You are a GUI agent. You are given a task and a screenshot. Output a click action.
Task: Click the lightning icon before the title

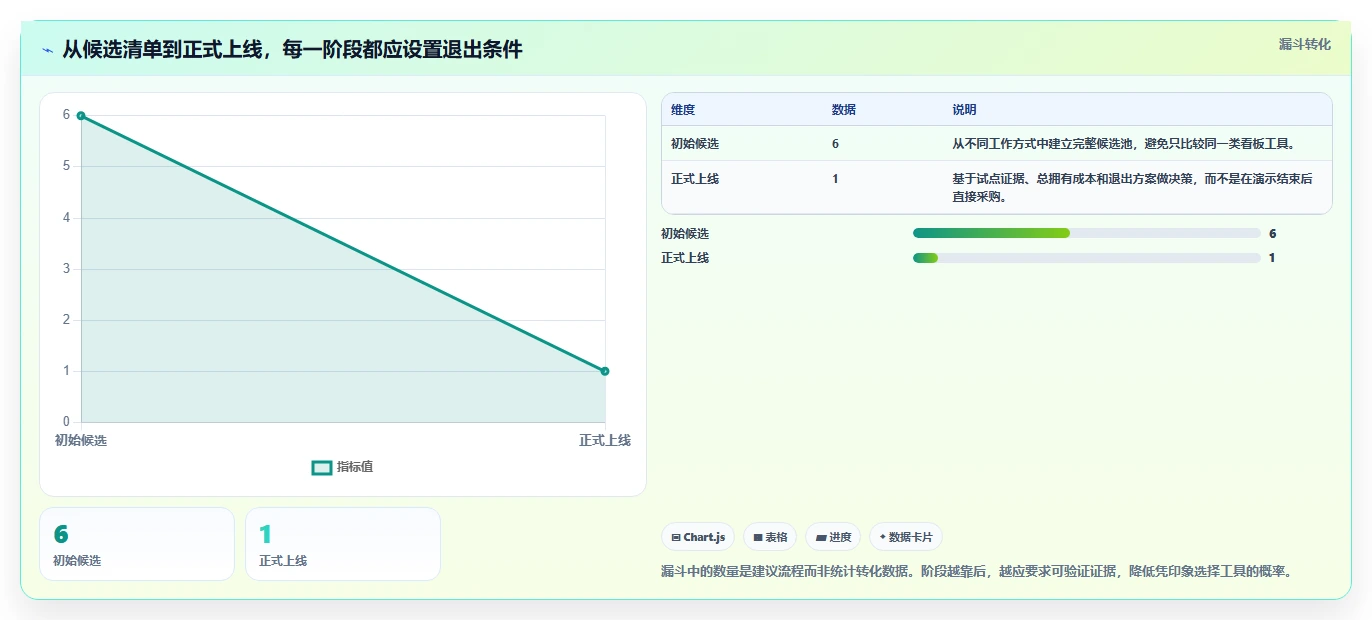47,50
